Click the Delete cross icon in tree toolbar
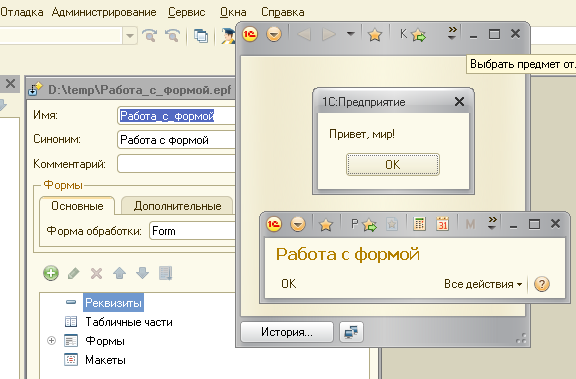This screenshot has width=576, height=379. (x=97, y=273)
